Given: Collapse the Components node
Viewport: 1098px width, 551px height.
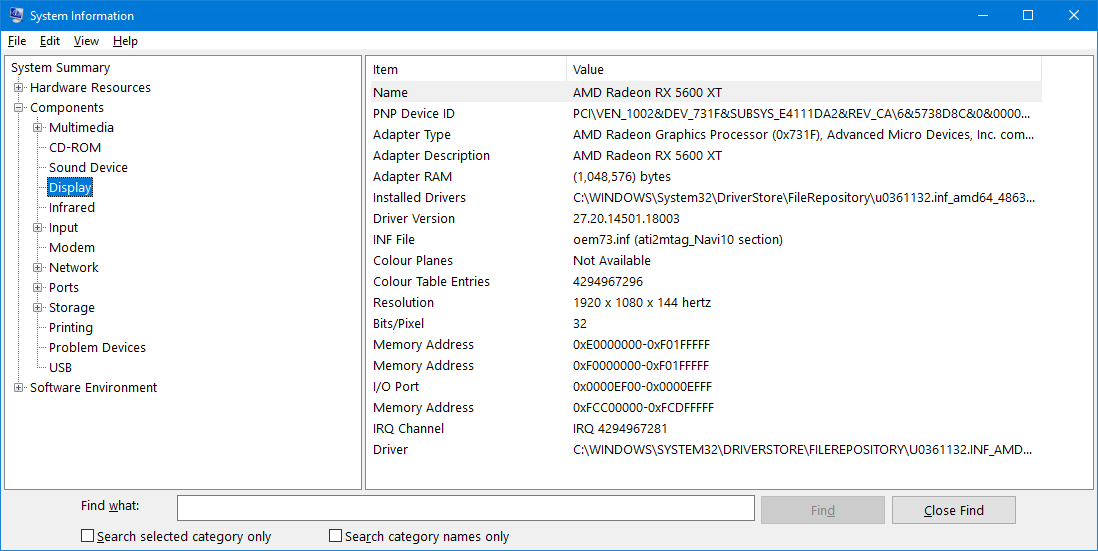Looking at the screenshot, I should point(19,108).
